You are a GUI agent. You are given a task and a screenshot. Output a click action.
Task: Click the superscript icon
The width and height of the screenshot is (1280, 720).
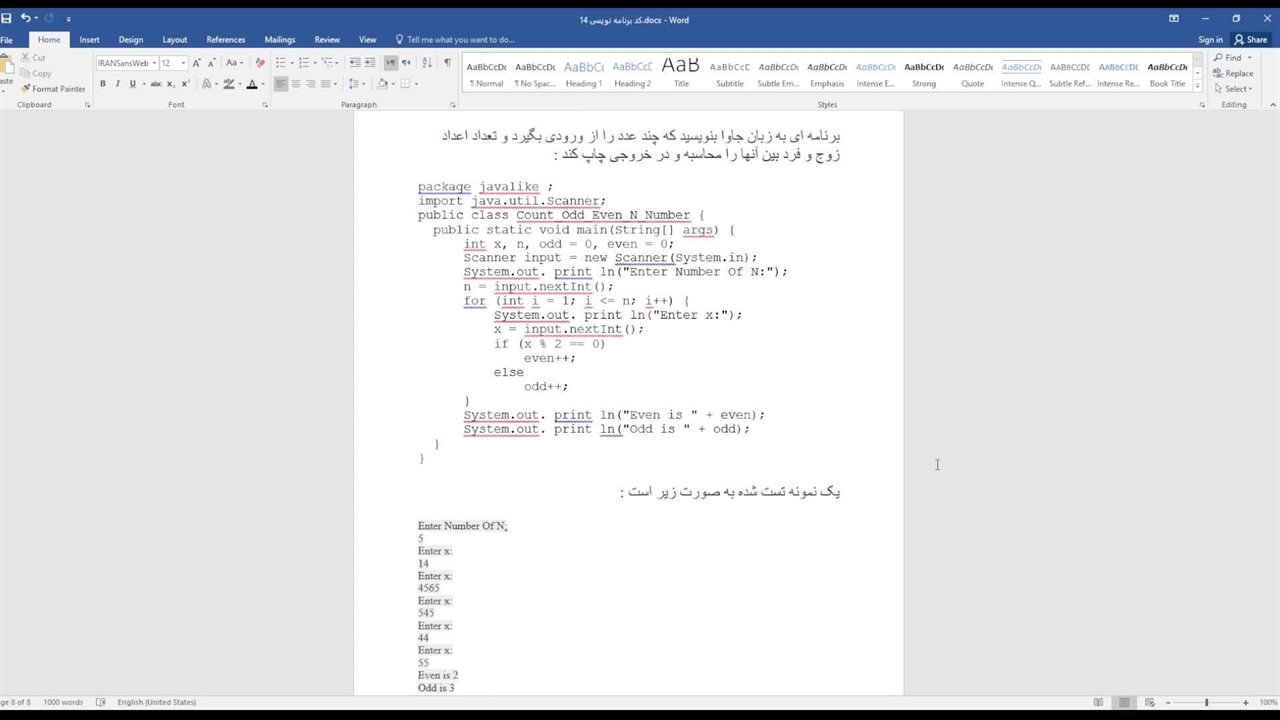186,84
